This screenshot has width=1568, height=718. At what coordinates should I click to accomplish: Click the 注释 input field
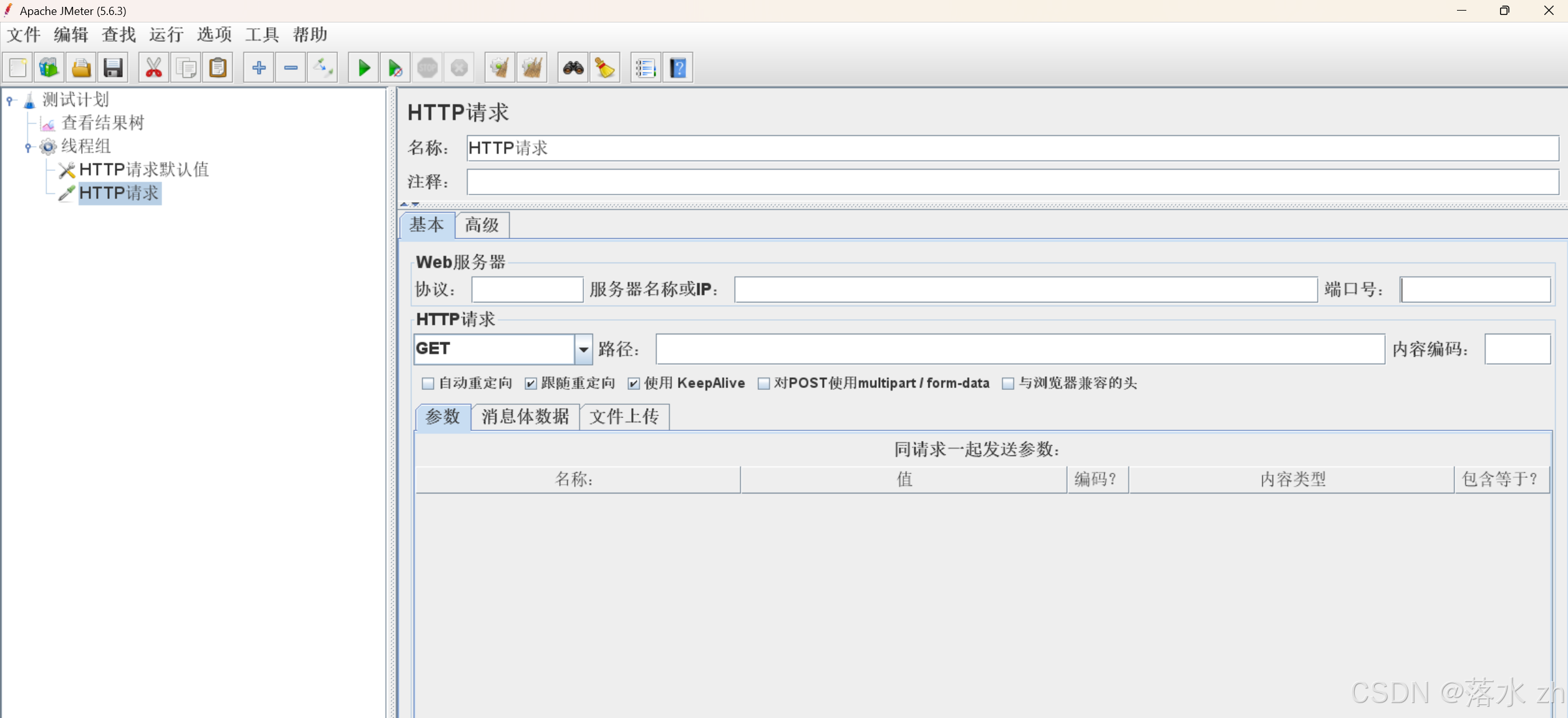pos(1012,182)
